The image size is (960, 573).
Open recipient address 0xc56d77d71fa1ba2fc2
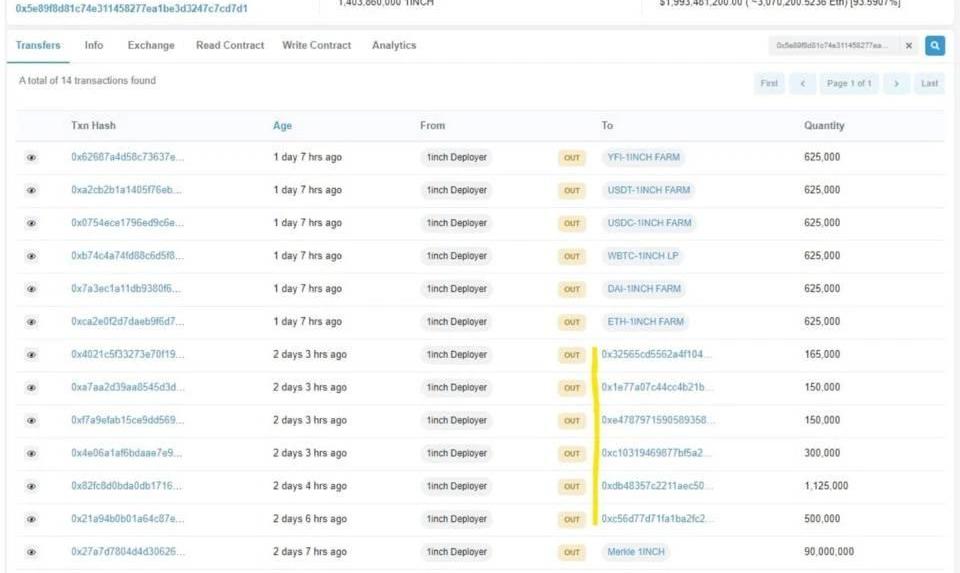coord(657,519)
